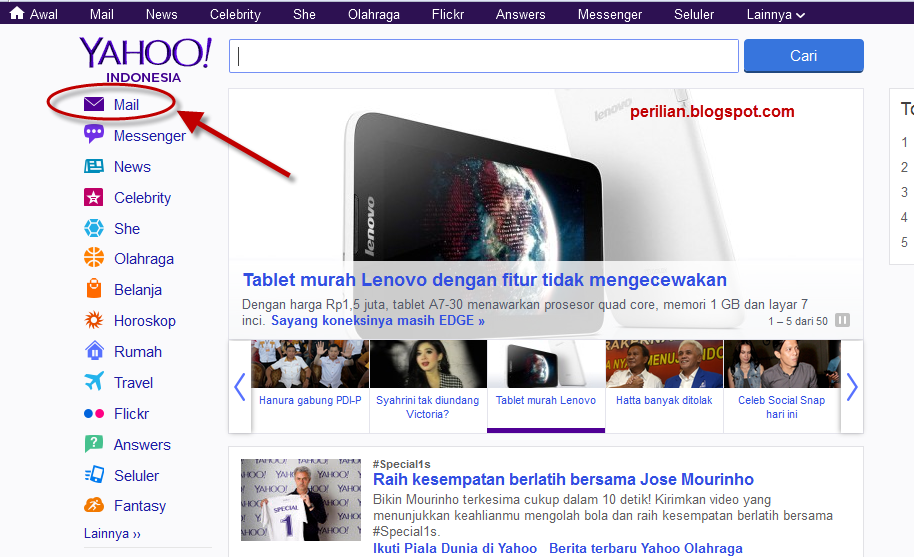Viewport: 914px width, 557px height.
Task: Click the Belanja shopping bag icon
Action: click(x=94, y=288)
